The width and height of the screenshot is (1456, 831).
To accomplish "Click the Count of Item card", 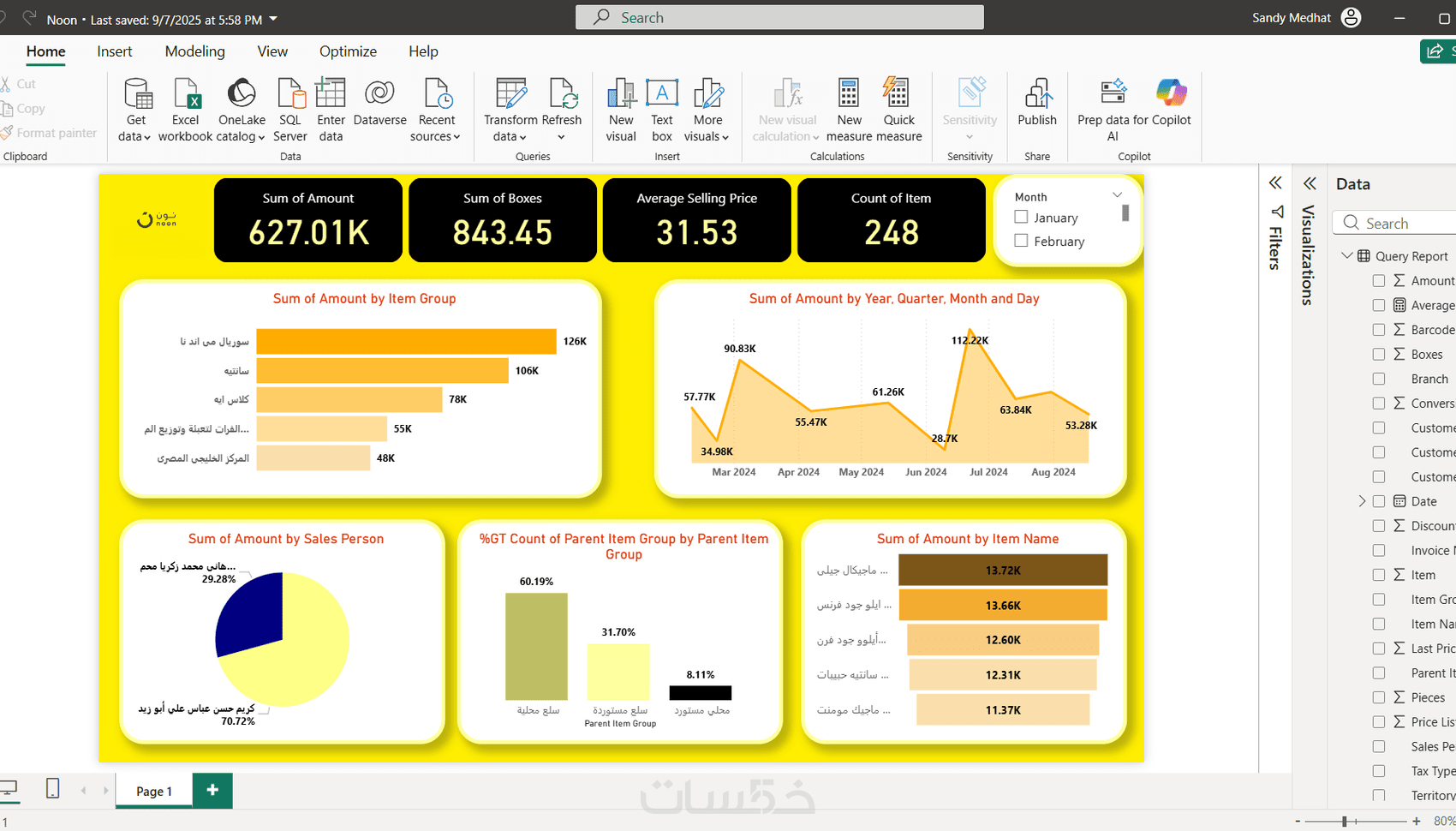I will pyautogui.click(x=892, y=220).
